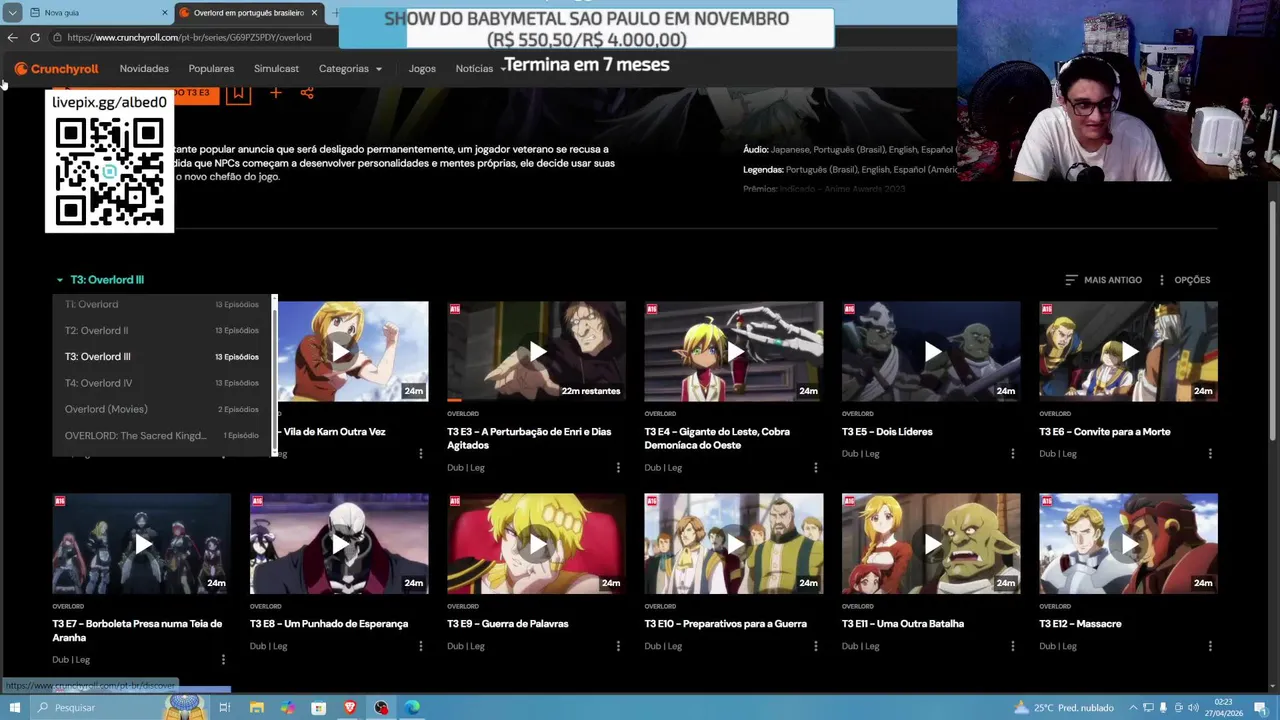Close the Nova guia tab
The width and height of the screenshot is (1280, 720).
[165, 13]
